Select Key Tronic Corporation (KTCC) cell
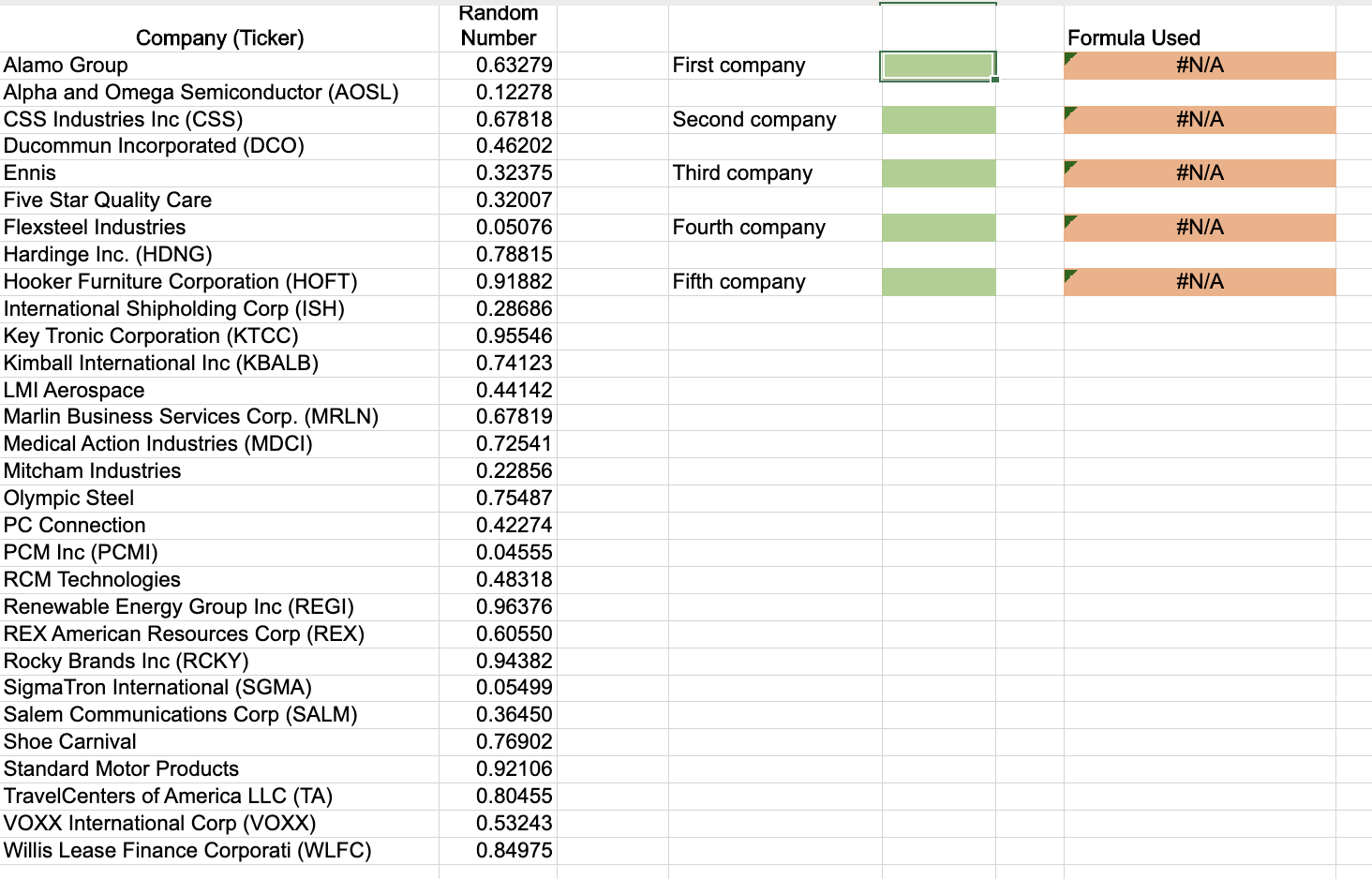This screenshot has height=879, width=1372. pyautogui.click(x=219, y=336)
